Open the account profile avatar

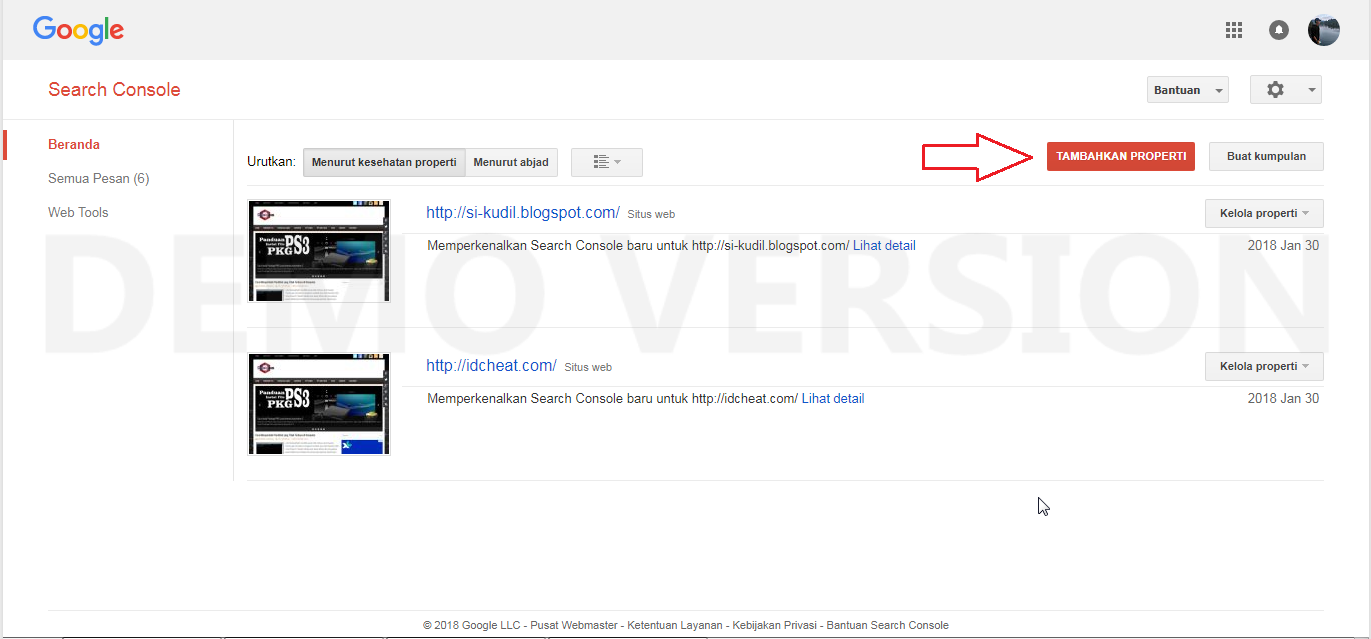[x=1324, y=30]
